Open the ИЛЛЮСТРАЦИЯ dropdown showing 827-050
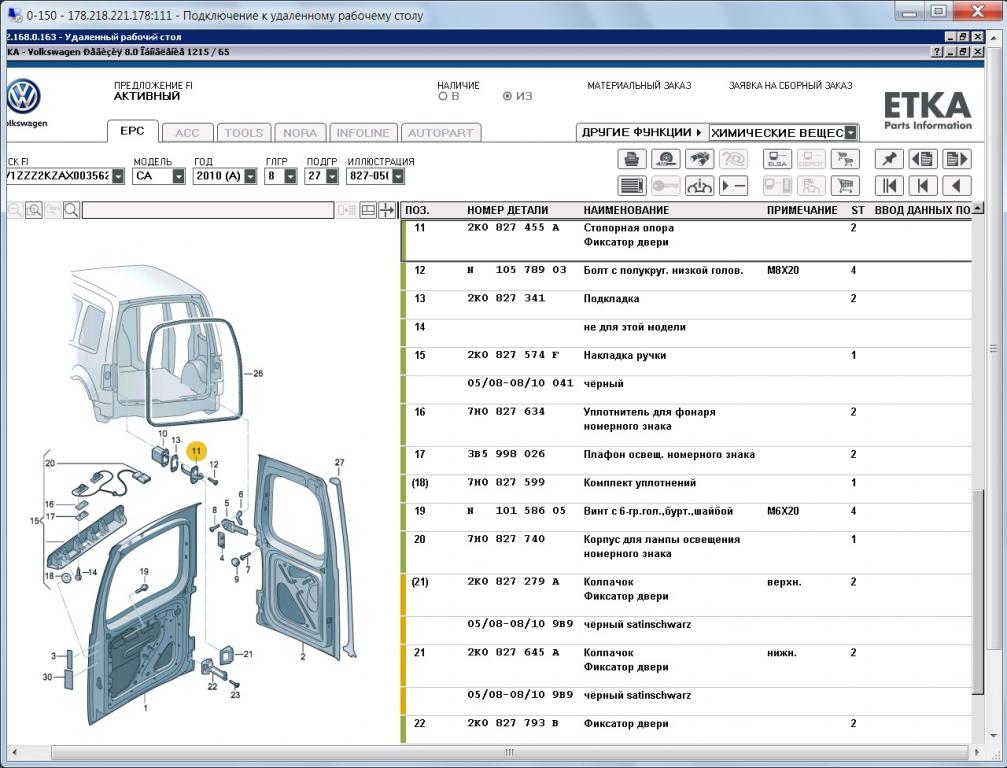The width and height of the screenshot is (1007, 768). click(x=398, y=176)
